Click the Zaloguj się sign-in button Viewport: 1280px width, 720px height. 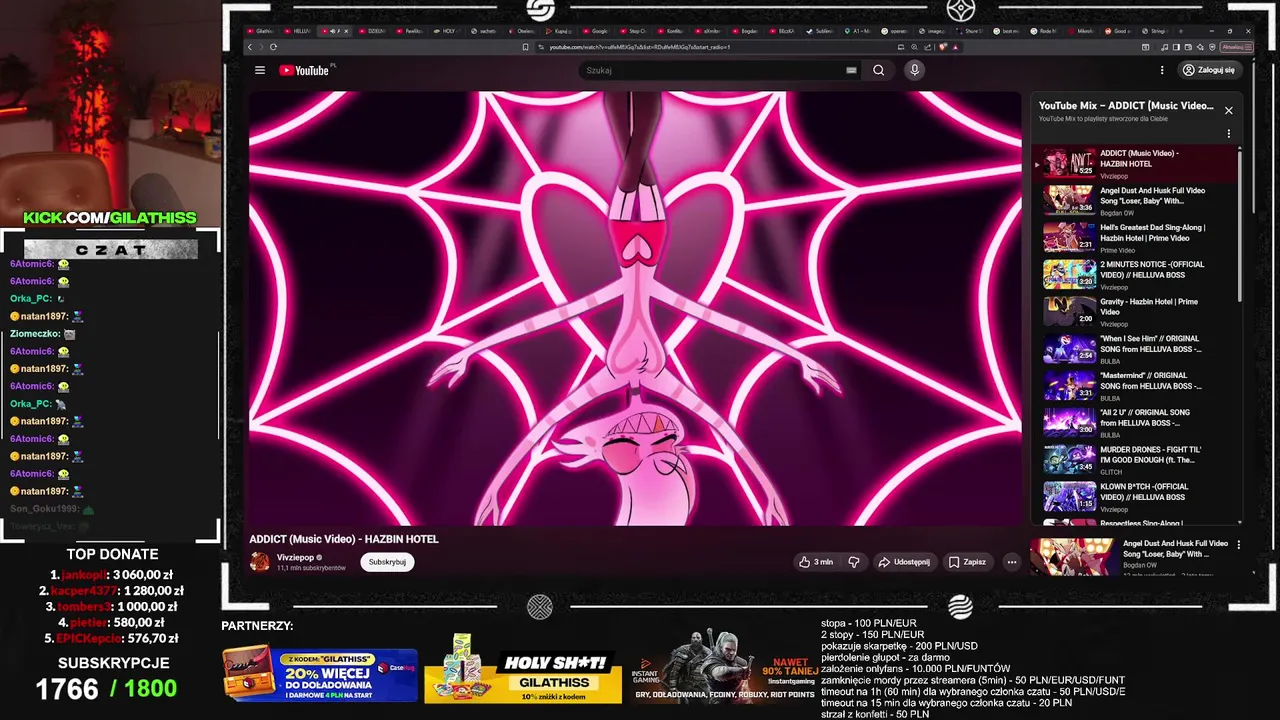tap(1208, 70)
